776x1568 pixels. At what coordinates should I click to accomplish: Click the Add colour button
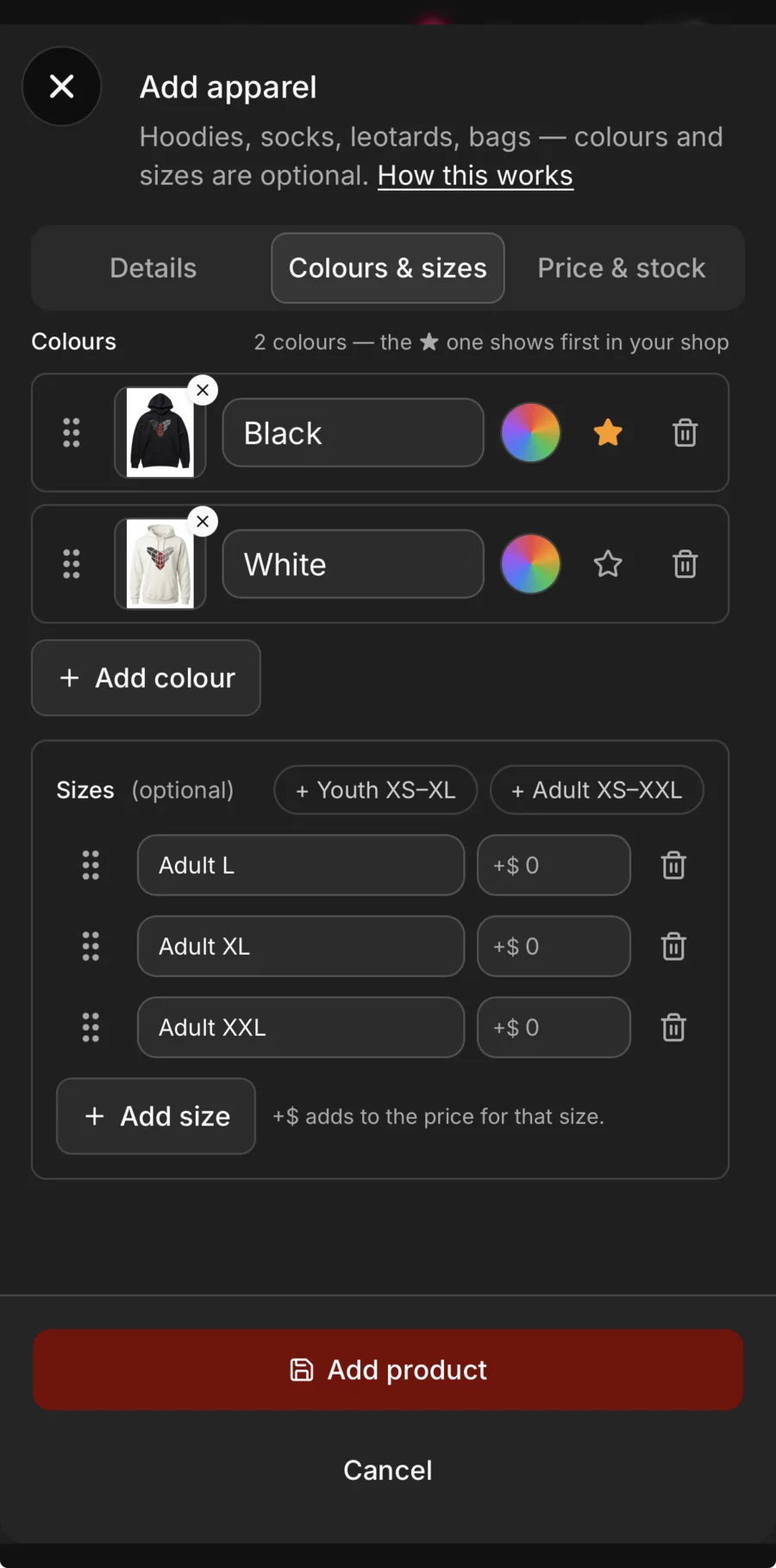coord(146,678)
